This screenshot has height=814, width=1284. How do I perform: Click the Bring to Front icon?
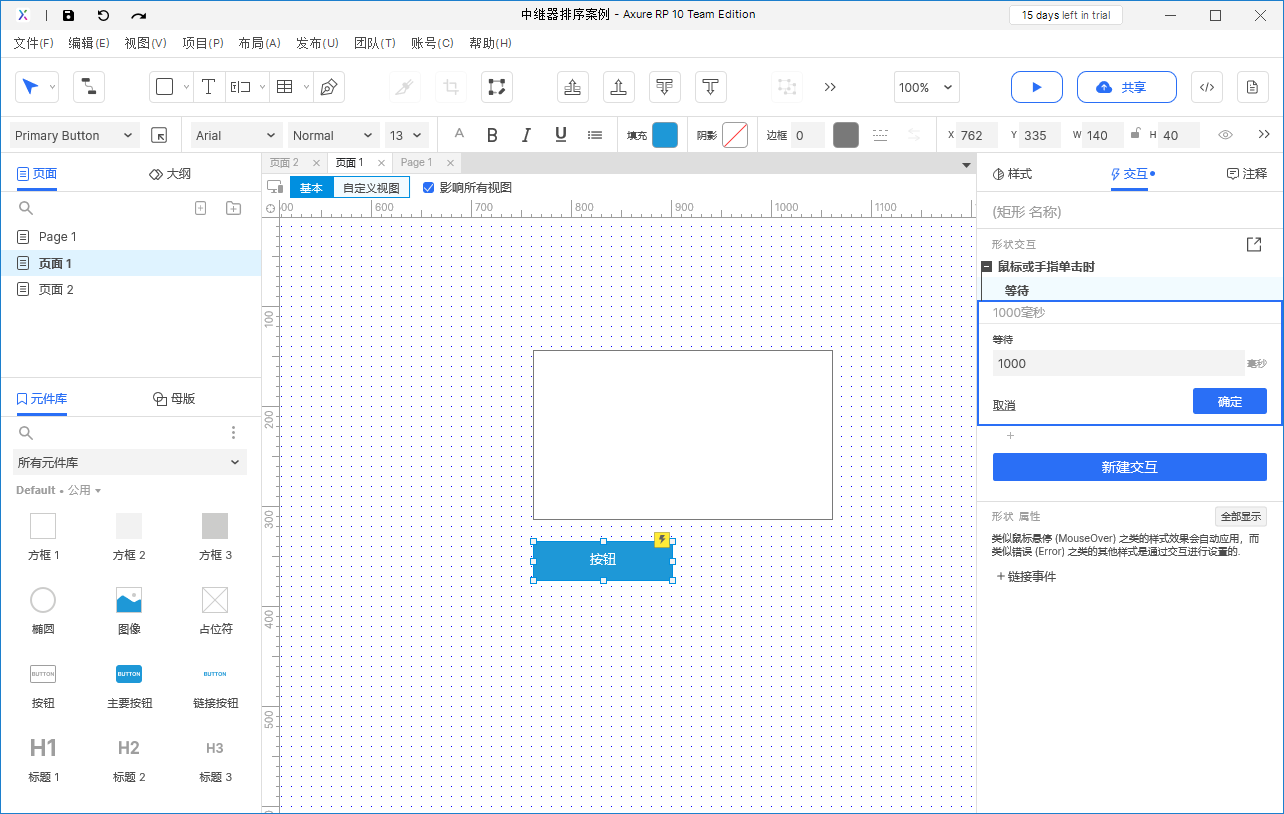tap(572, 87)
